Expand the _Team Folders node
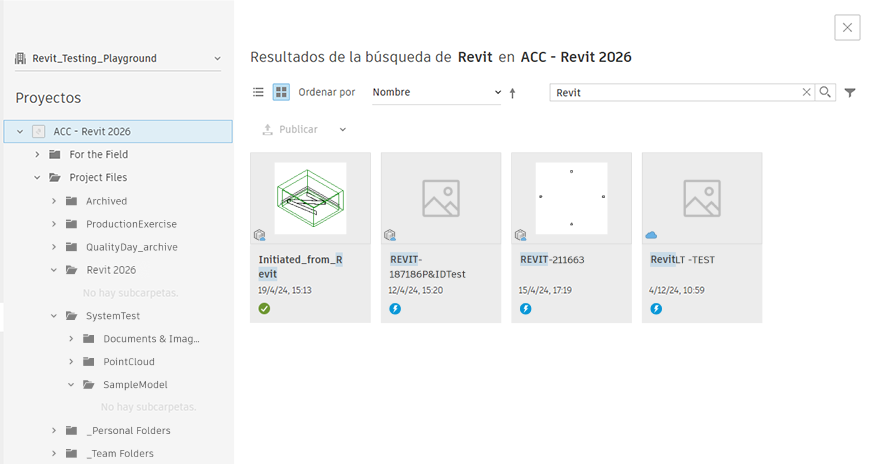Image resolution: width=876 pixels, height=464 pixels. [54, 453]
